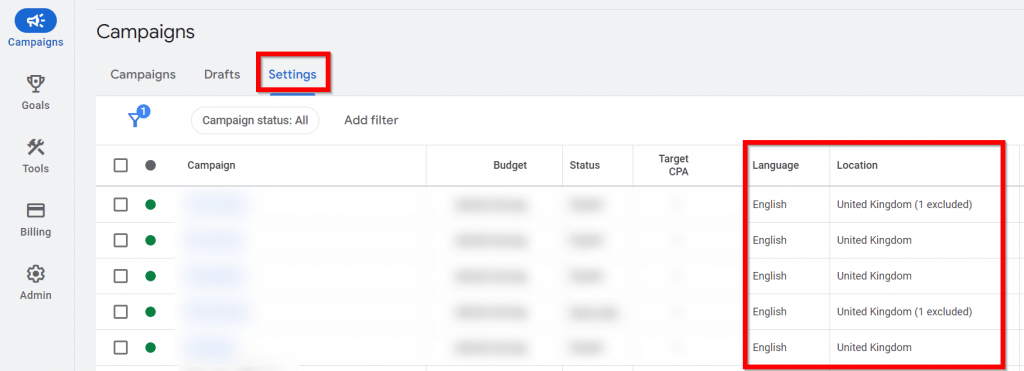Sort by the Budget column header

510,165
